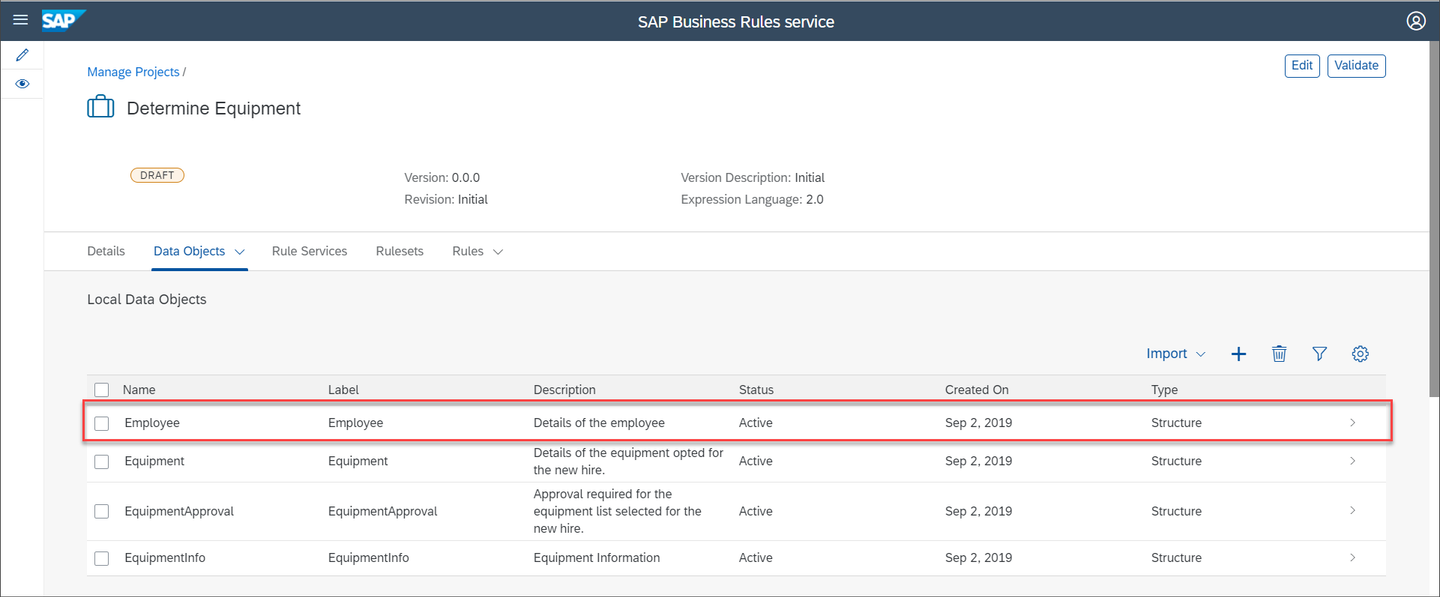Add a new data object with plus icon
The height and width of the screenshot is (597, 1440).
[1238, 354]
